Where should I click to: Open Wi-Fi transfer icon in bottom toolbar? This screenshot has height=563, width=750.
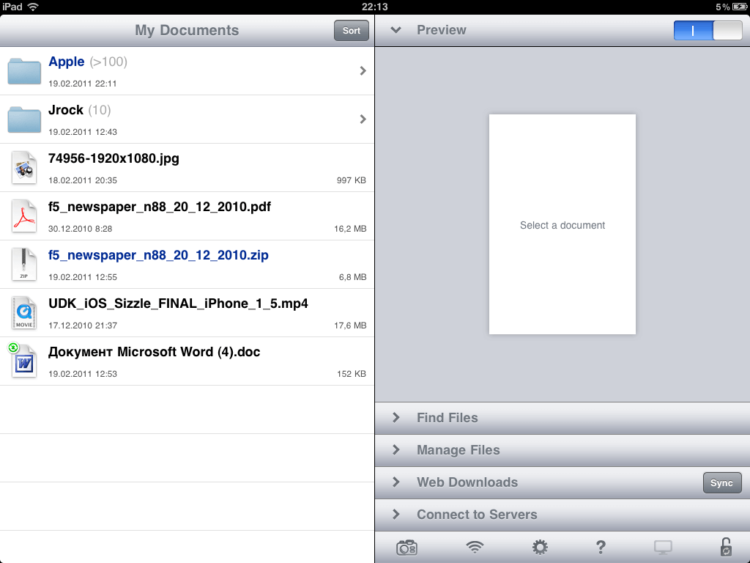pyautogui.click(x=475, y=547)
